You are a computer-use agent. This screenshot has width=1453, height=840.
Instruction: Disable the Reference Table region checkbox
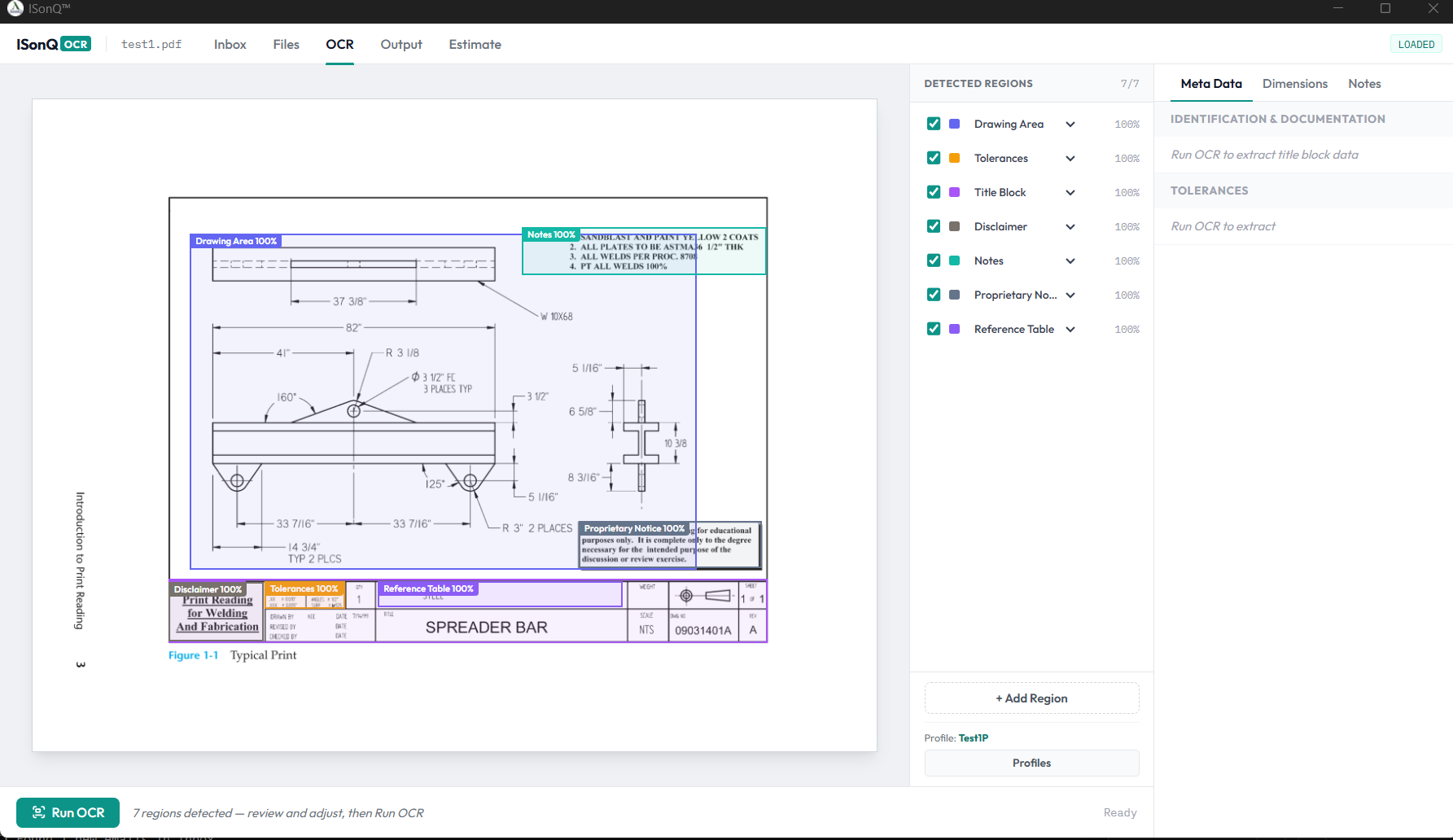pos(934,329)
